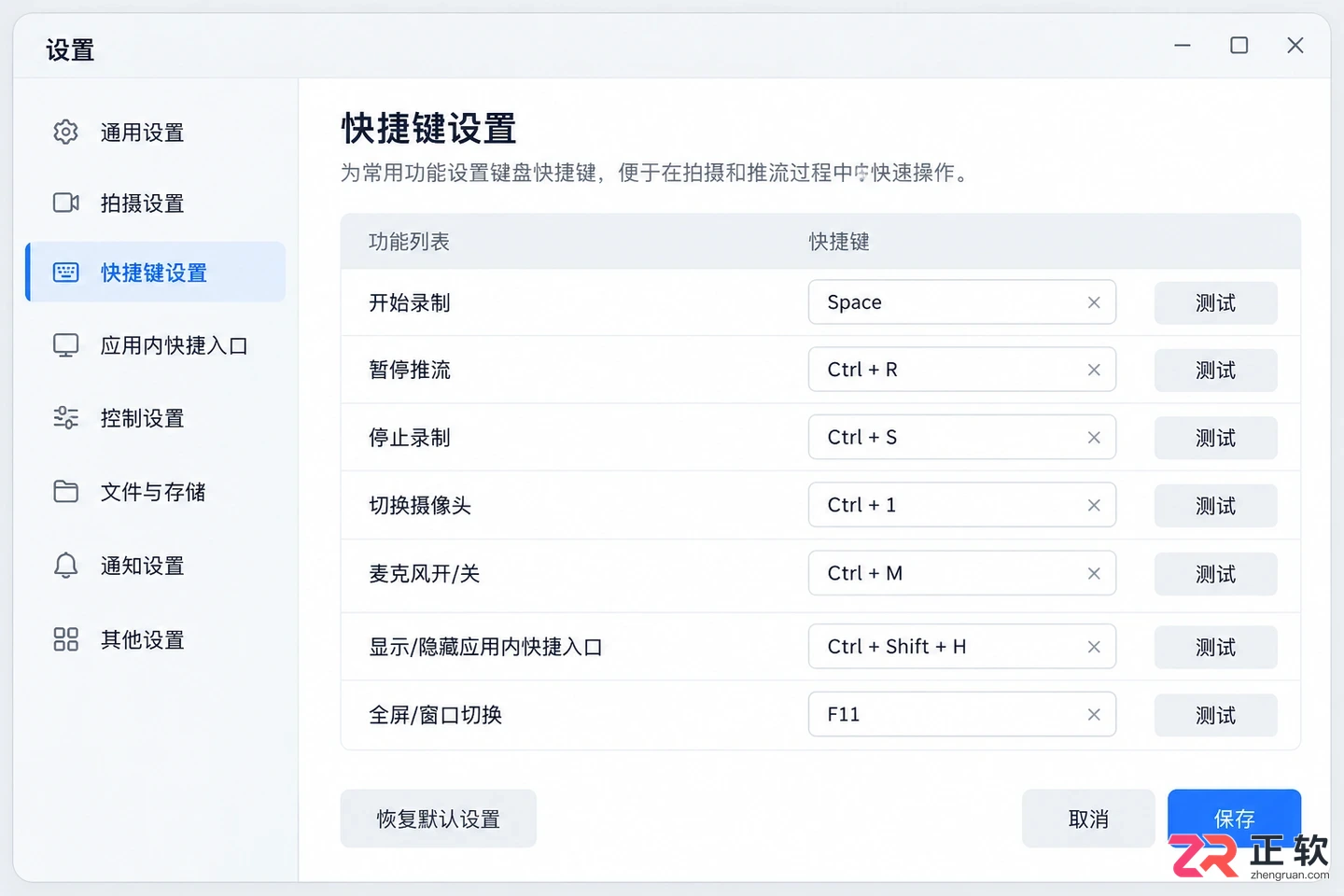
Task: Clear the Ctrl + R shortcut for 暂停推流
Action: coord(1094,370)
